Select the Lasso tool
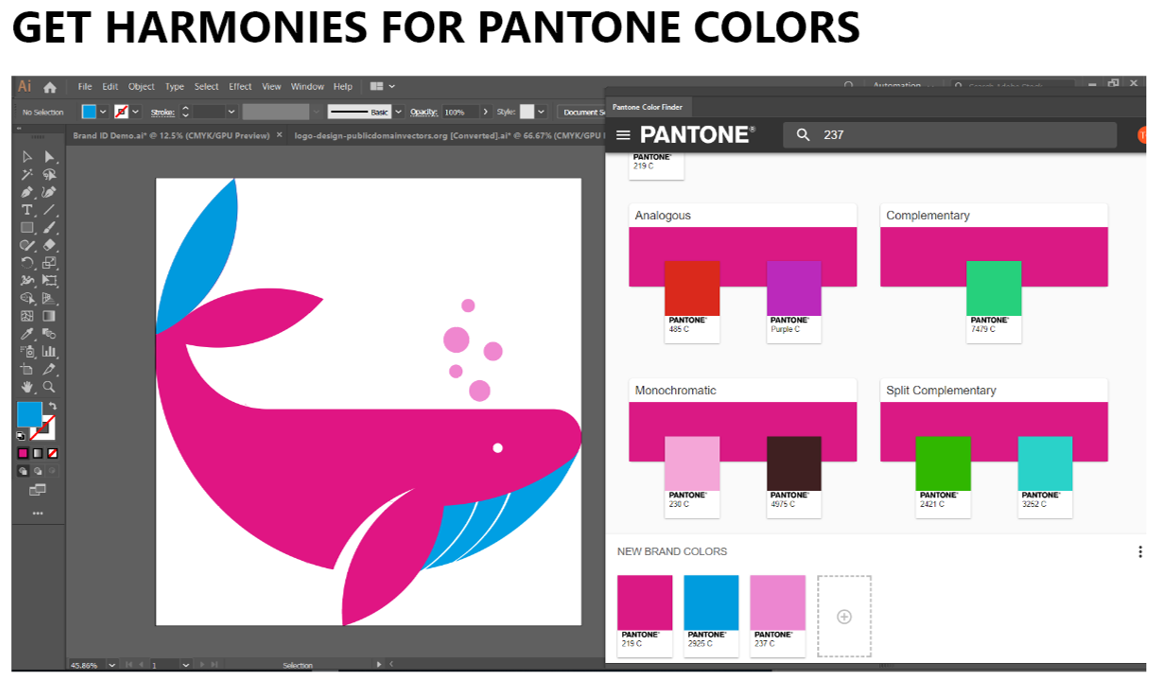The image size is (1160, 686). pyautogui.click(x=50, y=175)
